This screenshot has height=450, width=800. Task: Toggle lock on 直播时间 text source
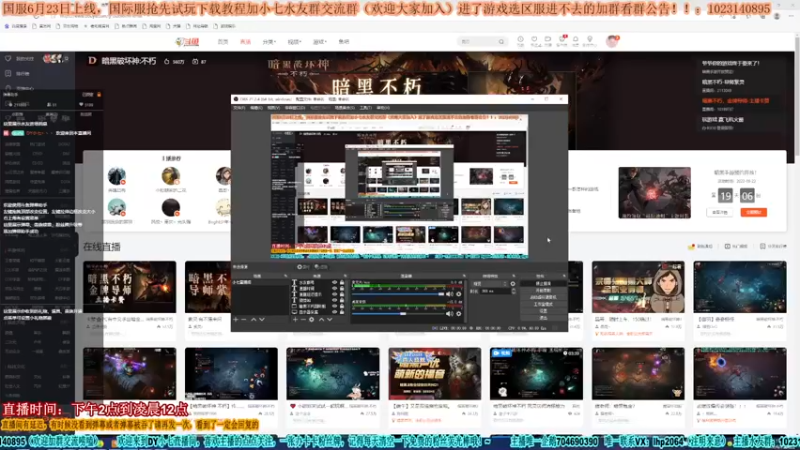tap(342, 288)
